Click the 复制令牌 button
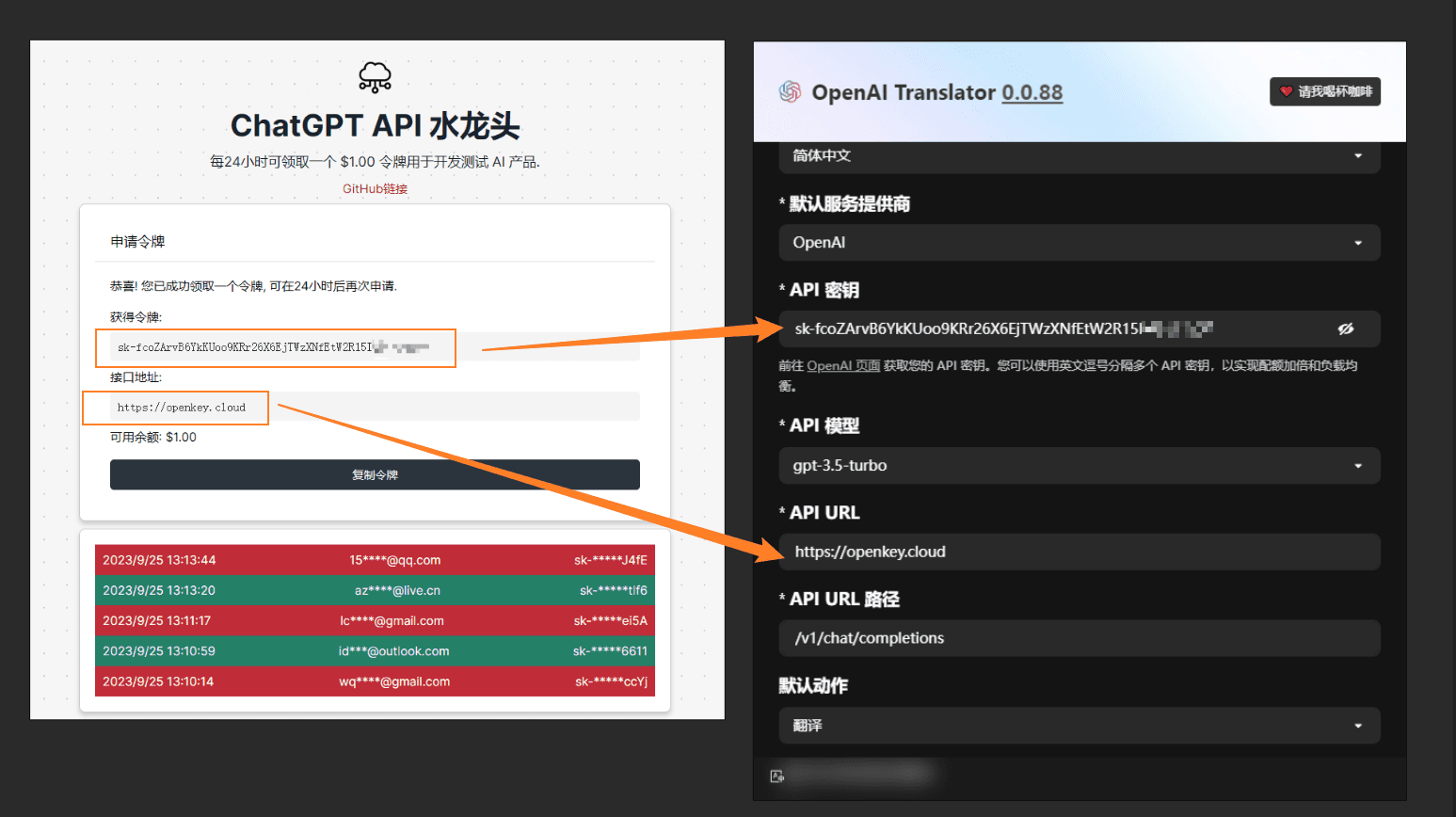This screenshot has width=1456, height=817. 375,474
